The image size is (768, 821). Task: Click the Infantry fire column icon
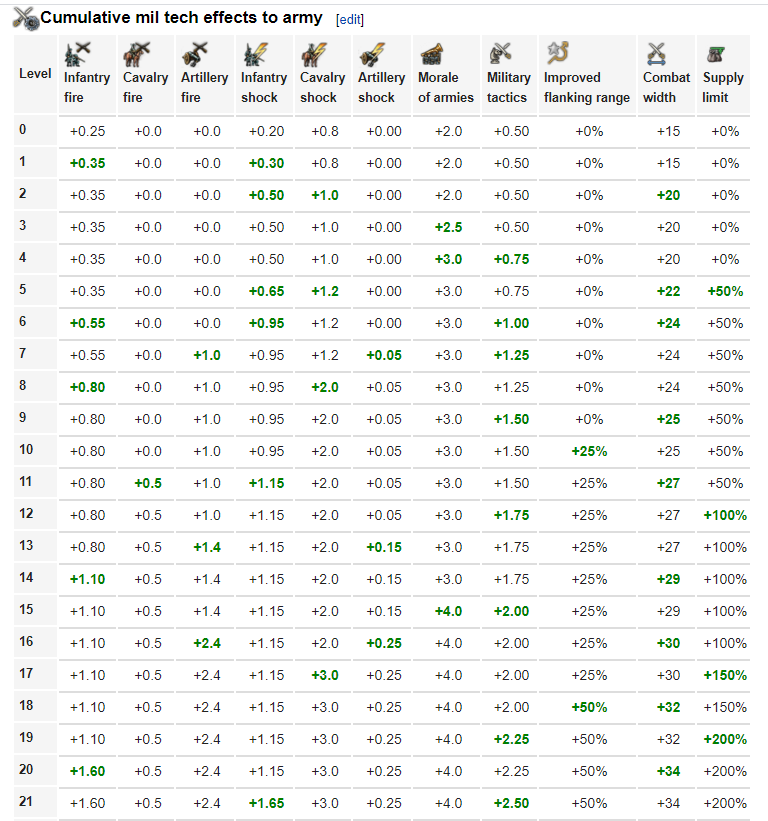pyautogui.click(x=77, y=54)
